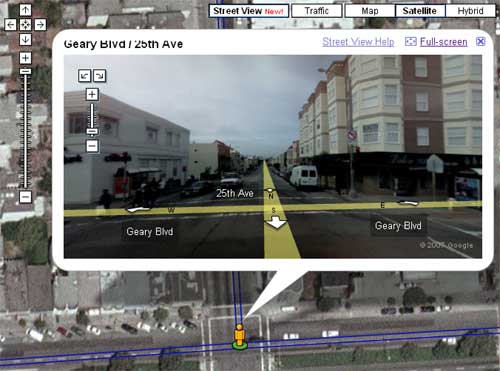The width and height of the screenshot is (500, 371).
Task: Zoom in the street view image
Action: [92, 94]
